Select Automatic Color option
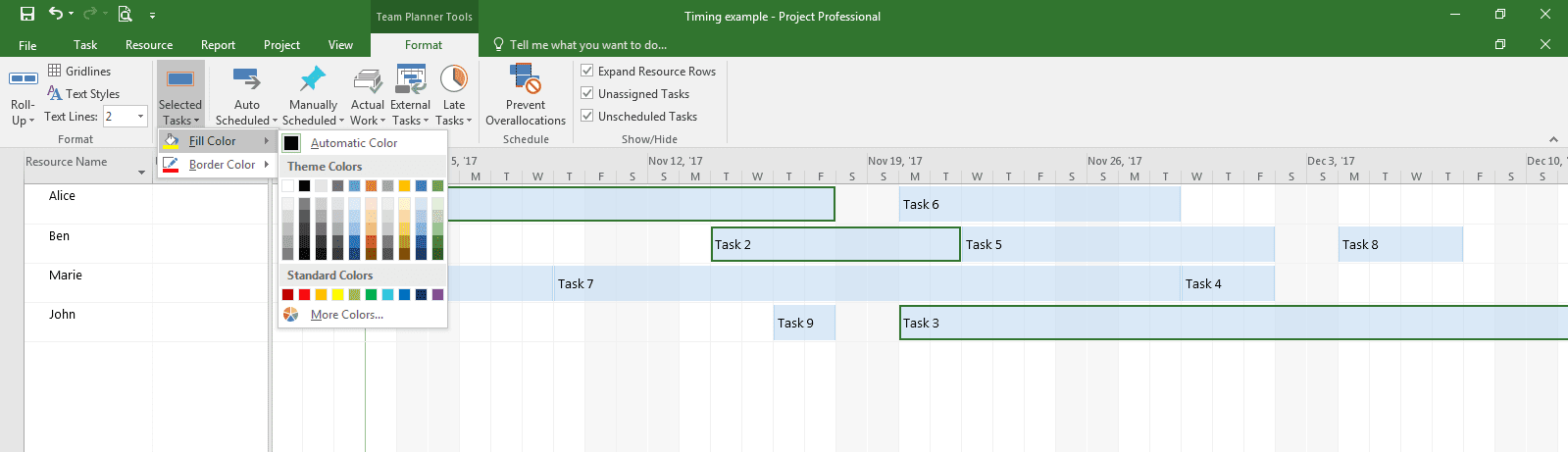Screen dimensions: 1568x452 [x=353, y=143]
